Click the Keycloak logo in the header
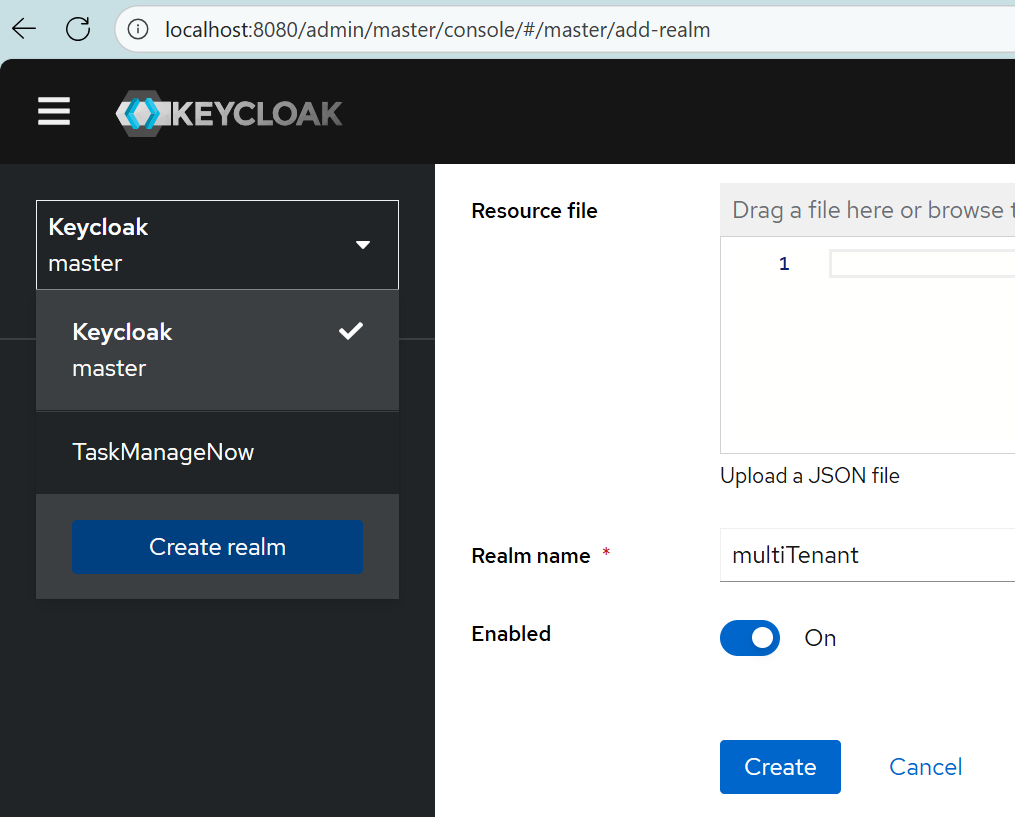The width and height of the screenshot is (1015, 817). point(229,113)
